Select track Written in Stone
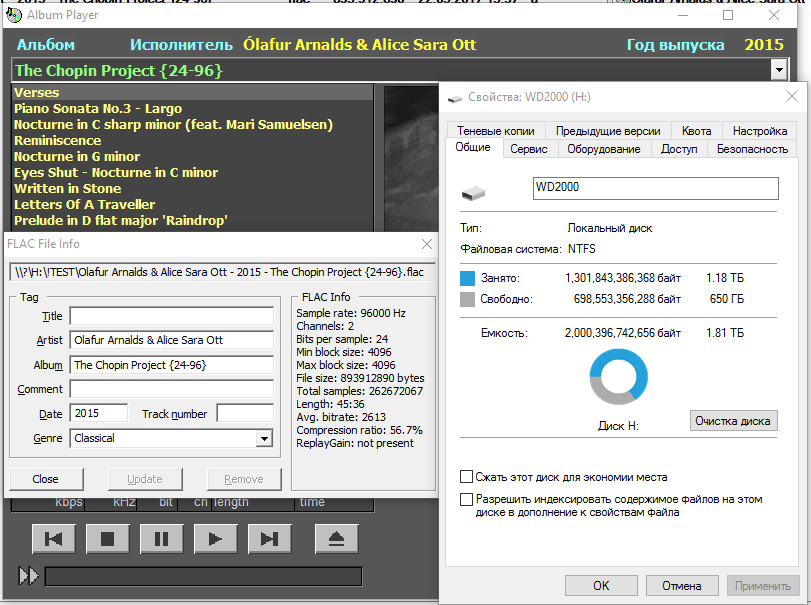The height and width of the screenshot is (605, 811). tap(68, 189)
